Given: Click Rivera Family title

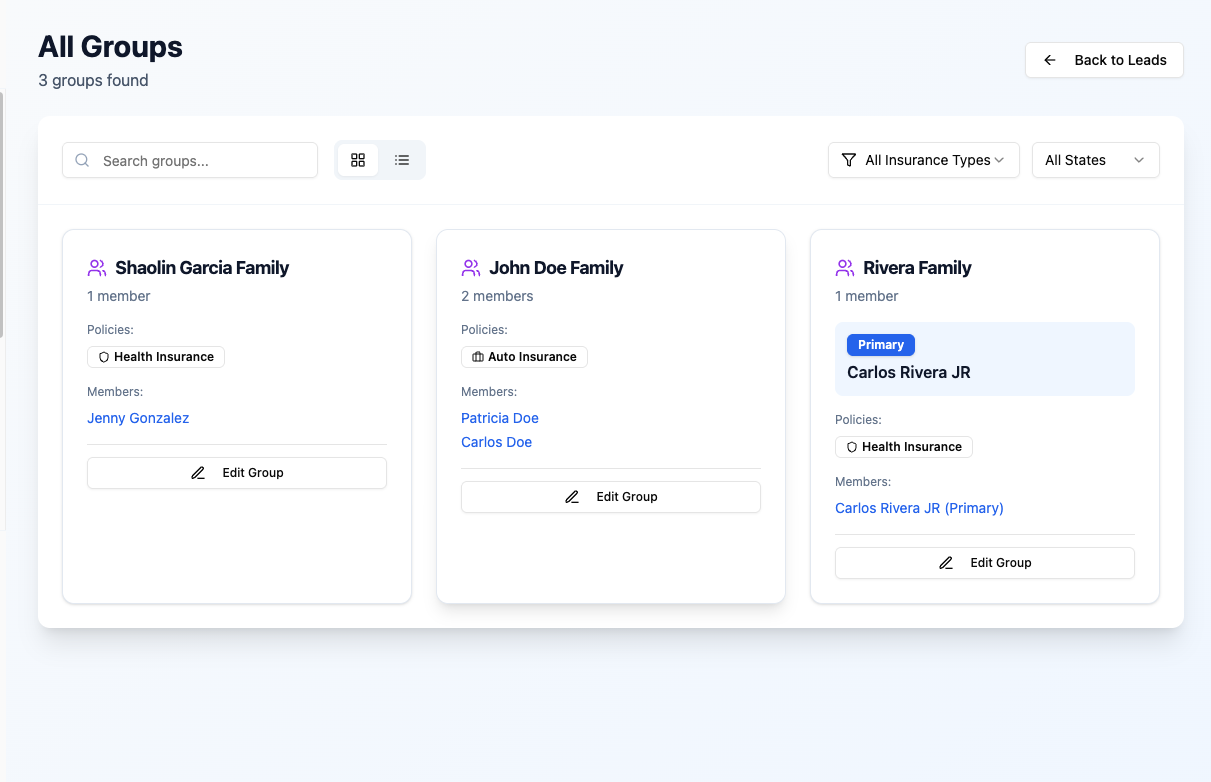Looking at the screenshot, I should (x=917, y=268).
